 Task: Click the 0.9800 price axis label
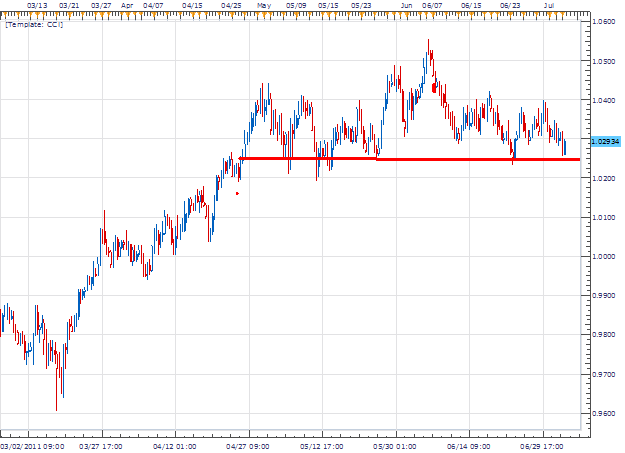tap(604, 335)
